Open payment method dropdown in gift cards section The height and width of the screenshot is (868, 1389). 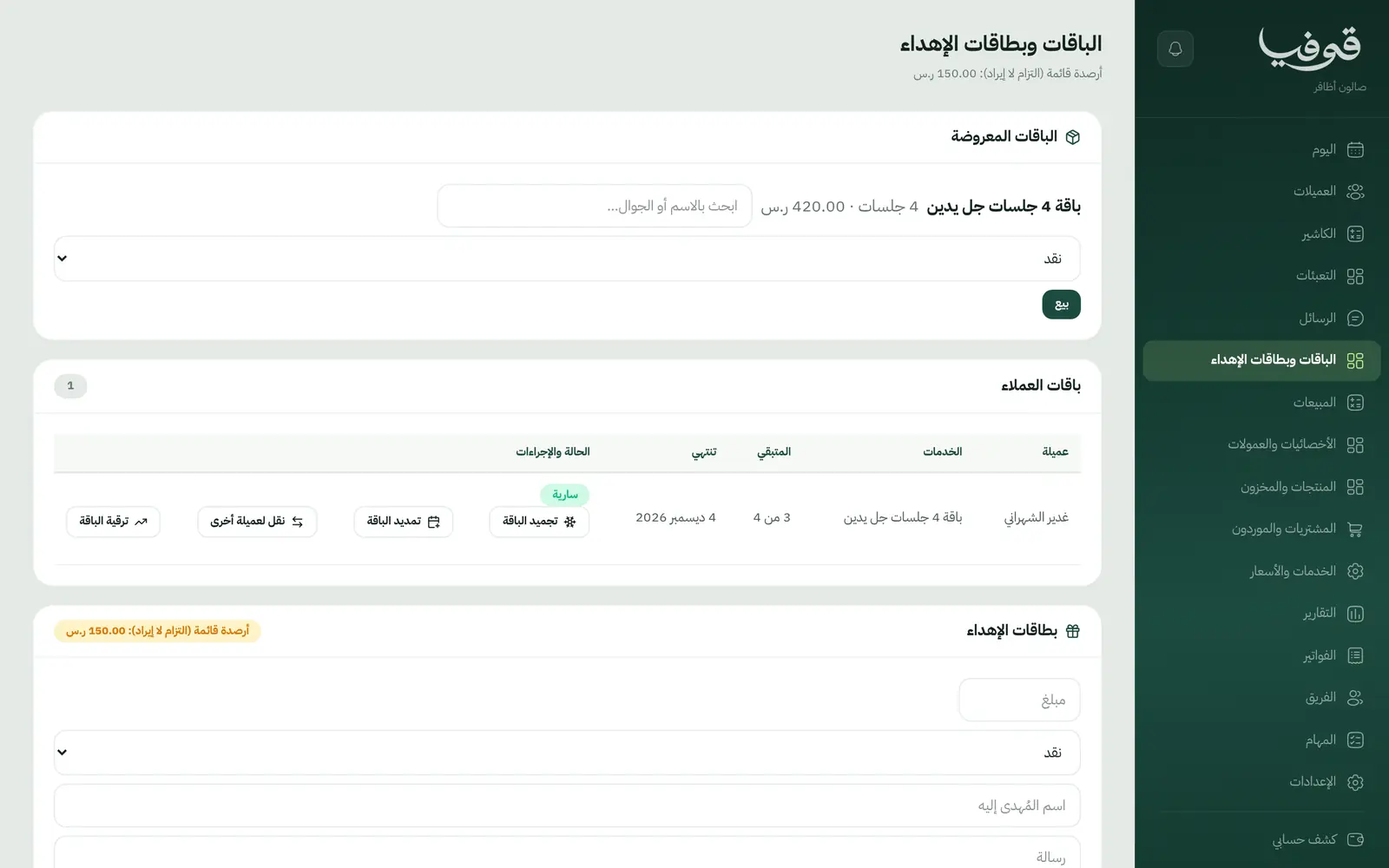[567, 753]
